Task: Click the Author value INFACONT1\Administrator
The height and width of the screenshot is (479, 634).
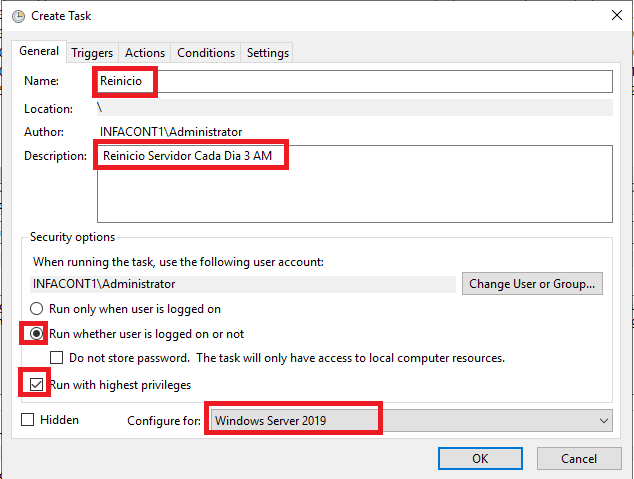Action: (x=171, y=132)
